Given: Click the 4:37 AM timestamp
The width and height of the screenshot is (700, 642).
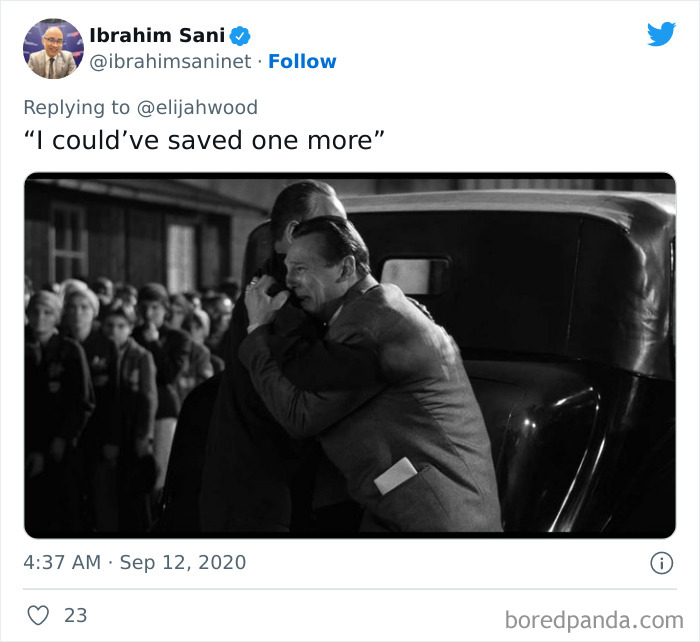Looking at the screenshot, I should [x=62, y=563].
